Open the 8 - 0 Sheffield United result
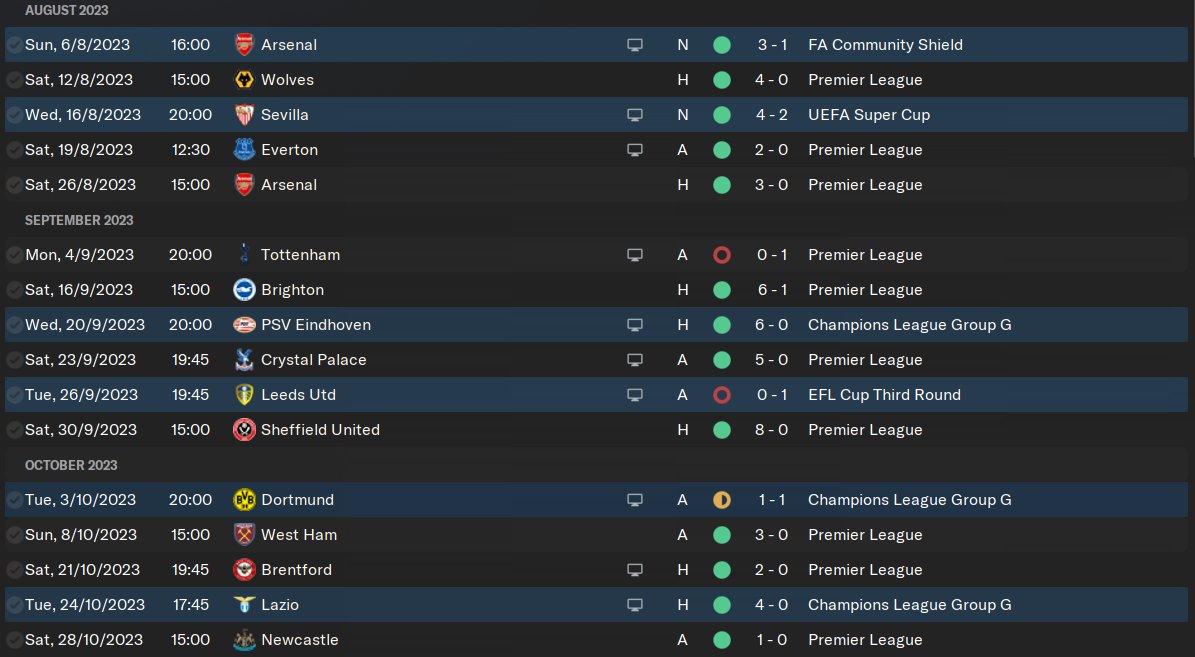The image size is (1195, 657). 772,430
